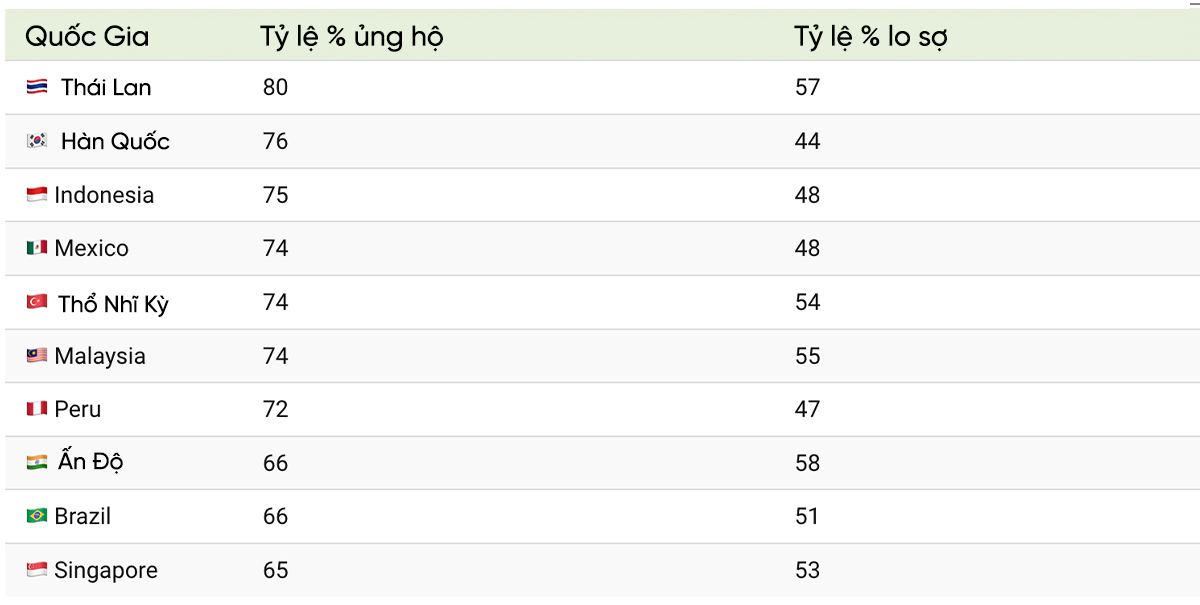
Task: Click the India flag icon
Action: [37, 463]
